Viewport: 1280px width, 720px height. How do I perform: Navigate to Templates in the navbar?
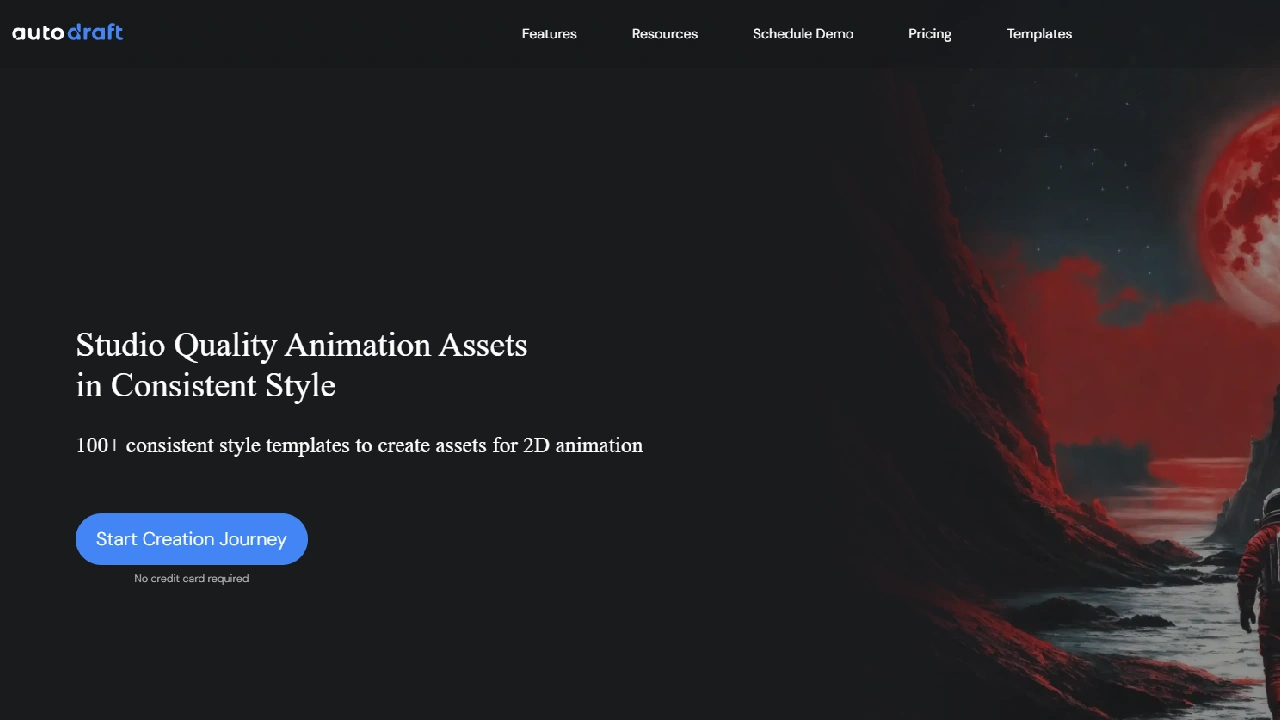pos(1039,34)
